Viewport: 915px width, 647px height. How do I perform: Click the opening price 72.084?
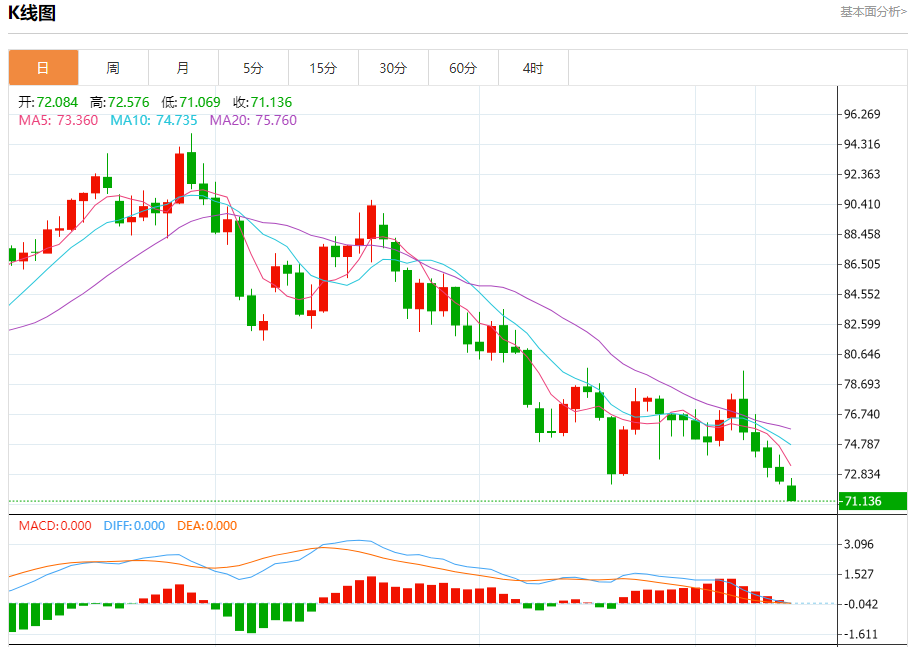[57, 103]
